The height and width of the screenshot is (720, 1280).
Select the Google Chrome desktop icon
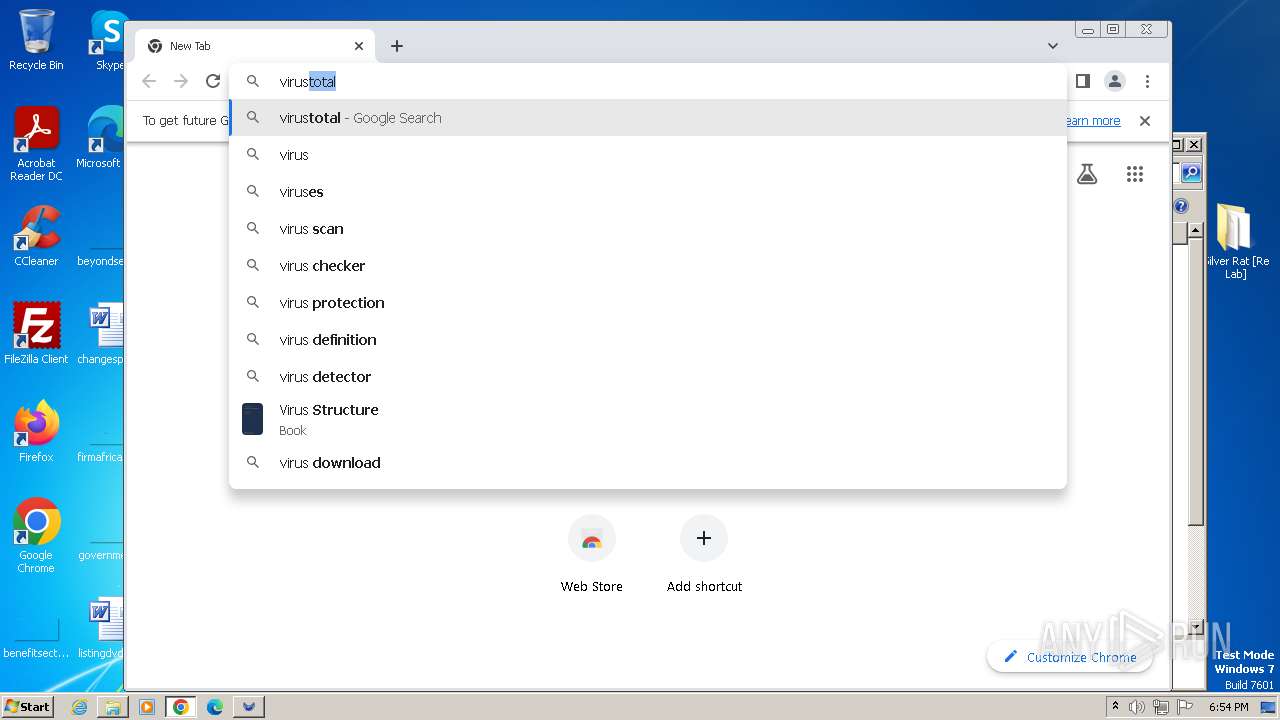[36, 535]
